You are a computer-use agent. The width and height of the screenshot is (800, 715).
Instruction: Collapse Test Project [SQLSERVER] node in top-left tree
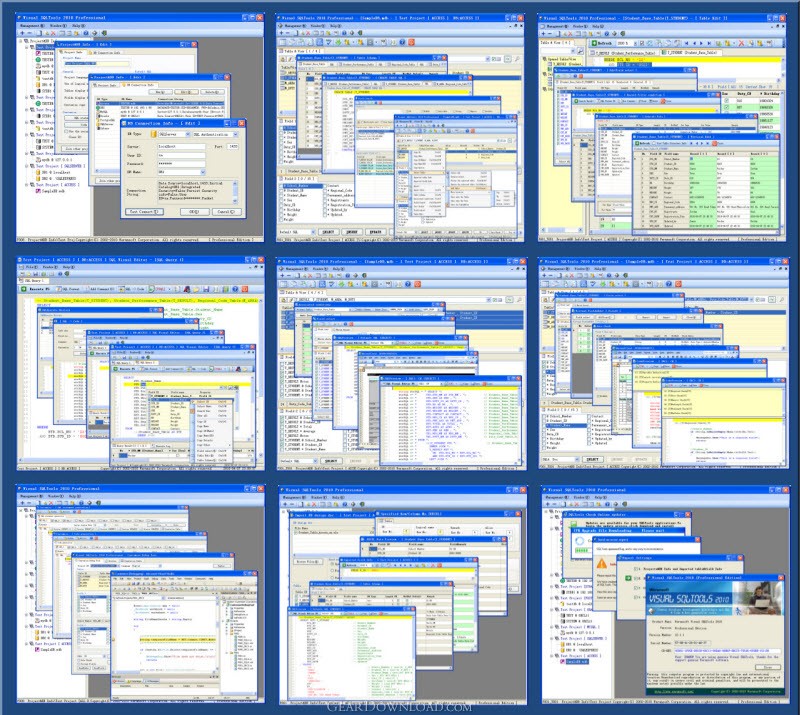coord(28,166)
